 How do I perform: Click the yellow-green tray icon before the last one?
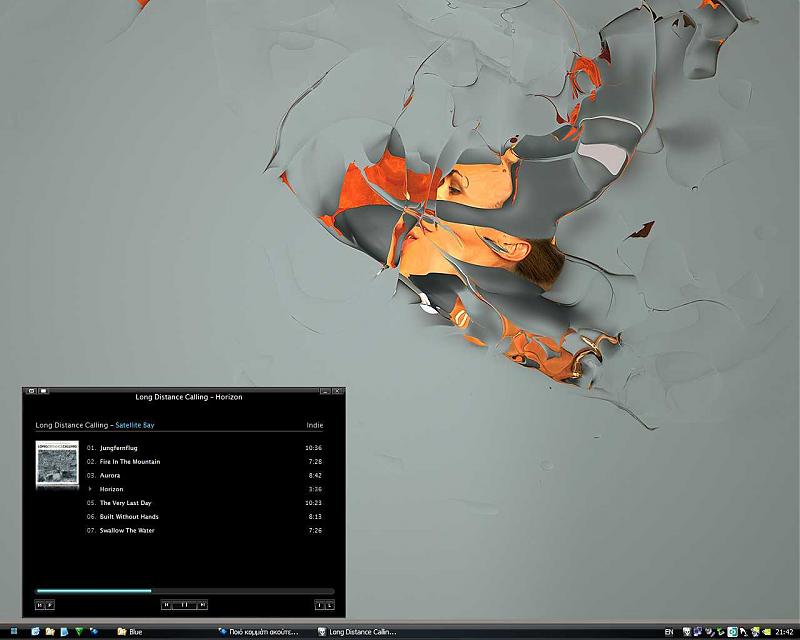755,632
